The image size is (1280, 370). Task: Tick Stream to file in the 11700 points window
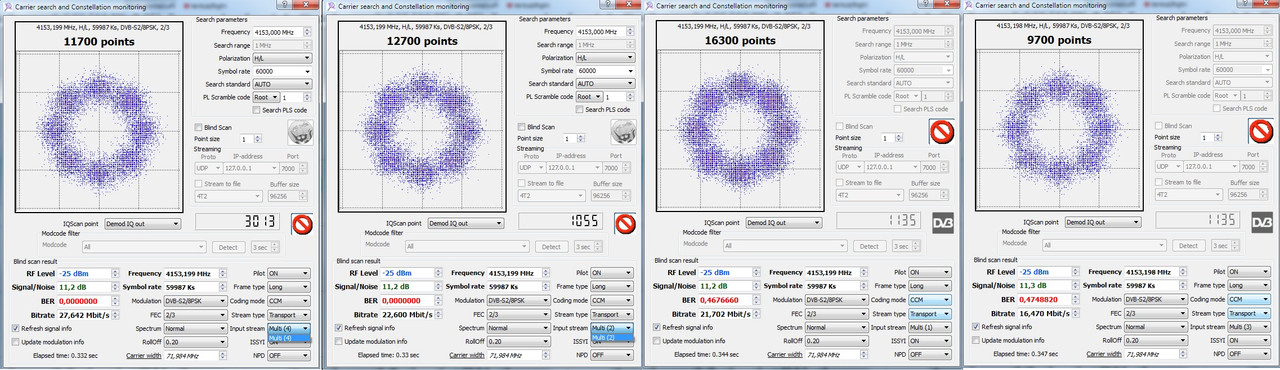click(198, 183)
